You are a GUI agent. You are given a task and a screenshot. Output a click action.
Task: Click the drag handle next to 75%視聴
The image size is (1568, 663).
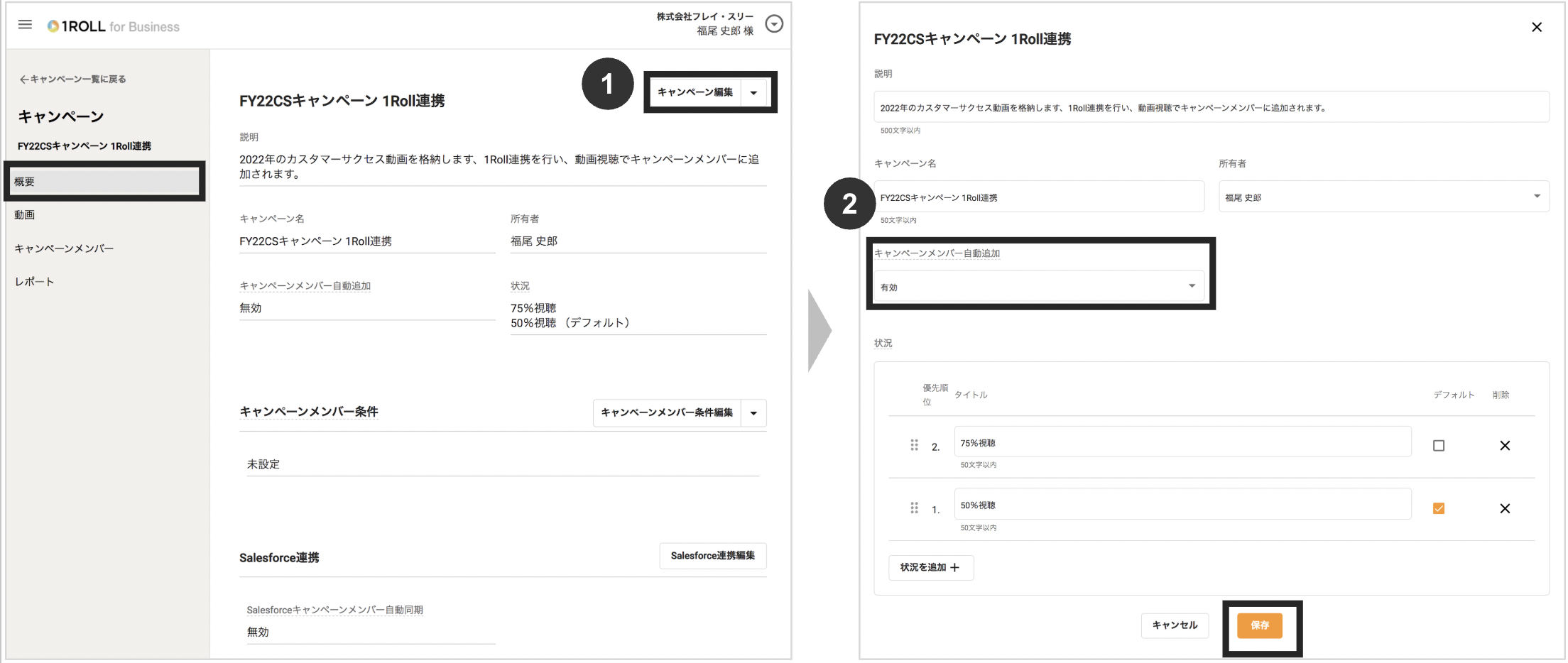914,445
